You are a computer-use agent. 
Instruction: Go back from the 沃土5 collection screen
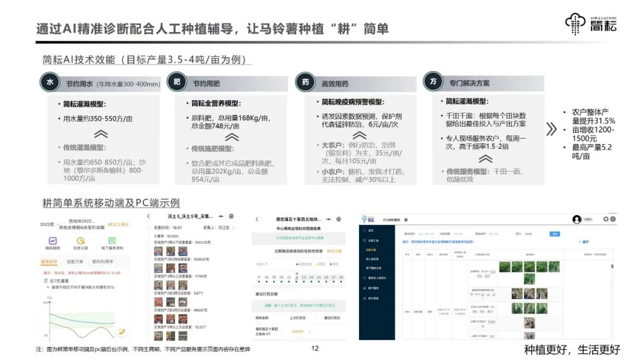149,216
